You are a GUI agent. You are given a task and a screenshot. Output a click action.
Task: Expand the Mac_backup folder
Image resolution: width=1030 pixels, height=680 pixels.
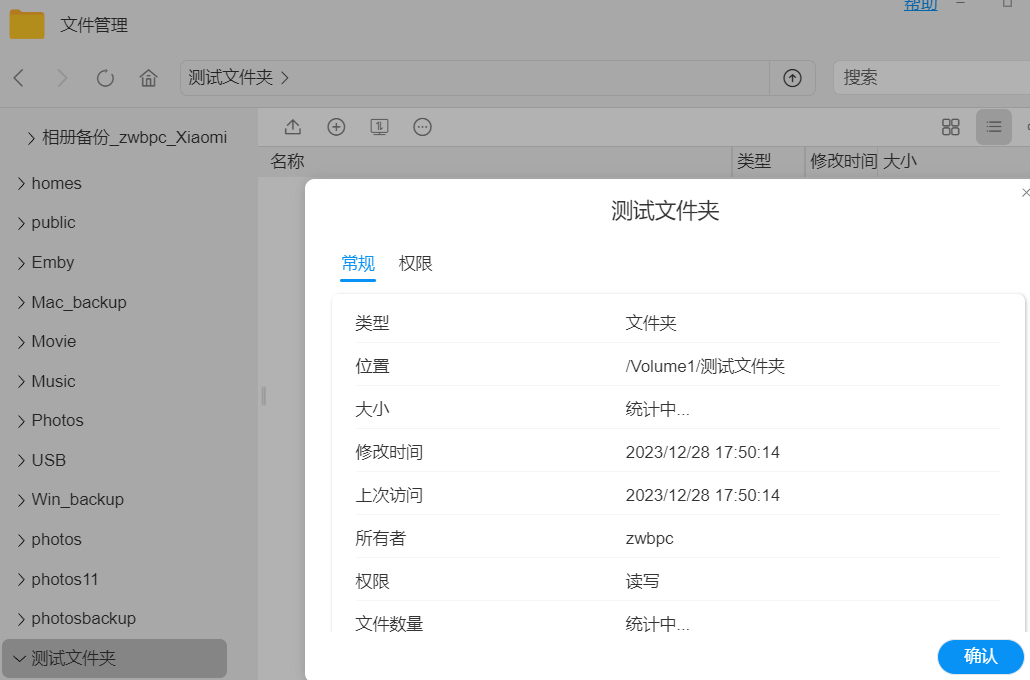[x=22, y=302]
